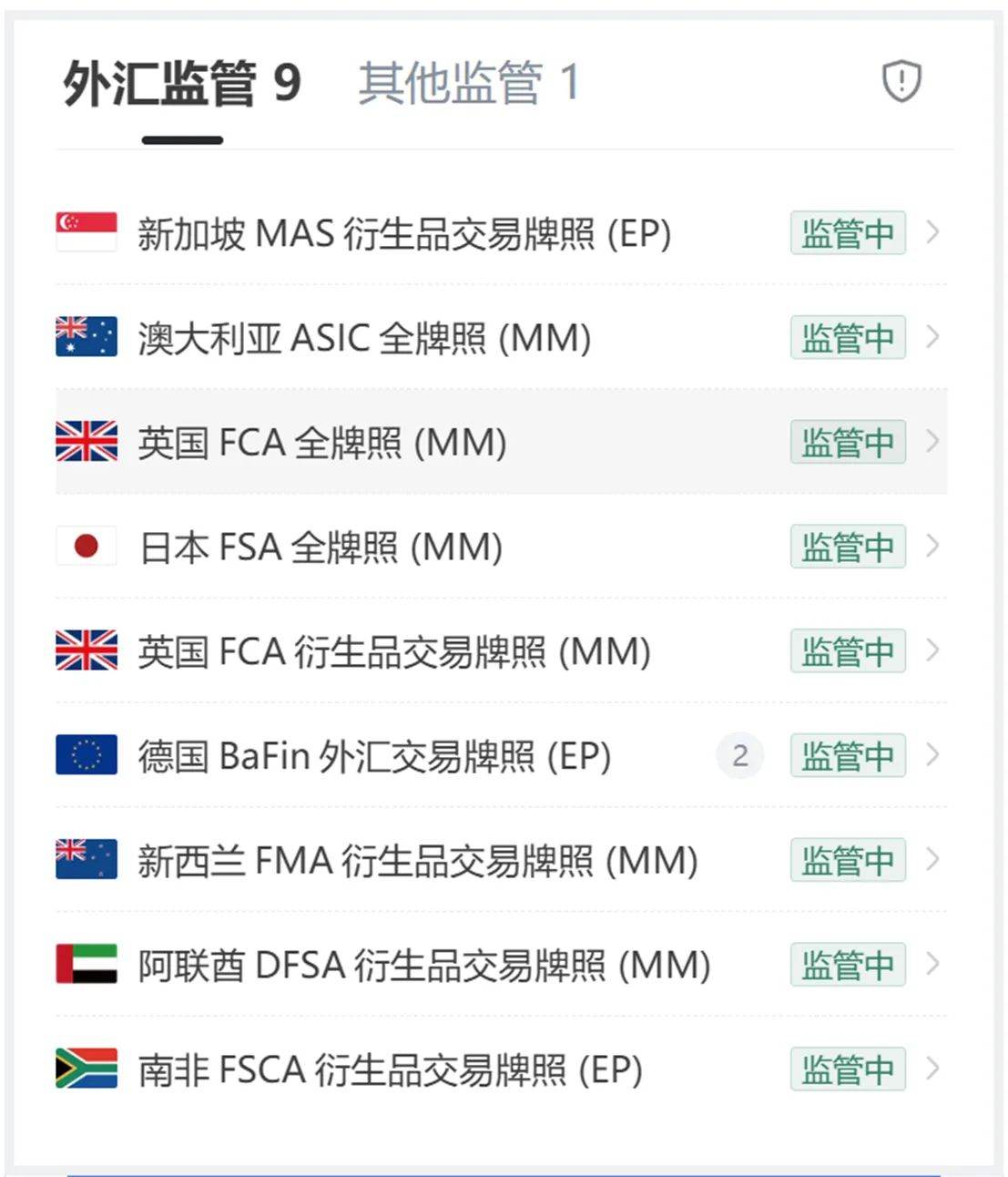Click the UAE flag icon
This screenshot has width=1008, height=1177.
pos(87,964)
